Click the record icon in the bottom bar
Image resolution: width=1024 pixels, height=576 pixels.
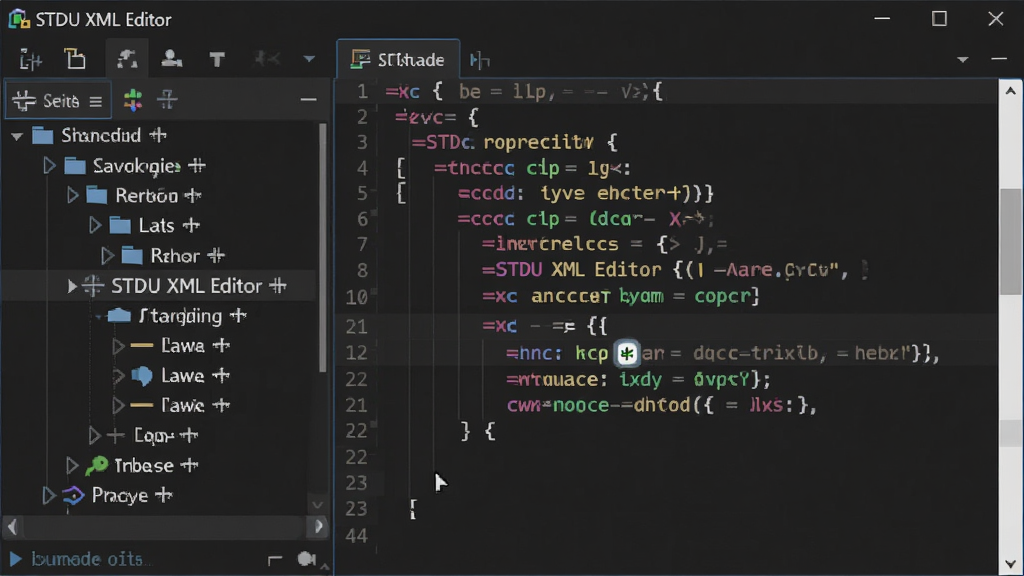pos(306,559)
